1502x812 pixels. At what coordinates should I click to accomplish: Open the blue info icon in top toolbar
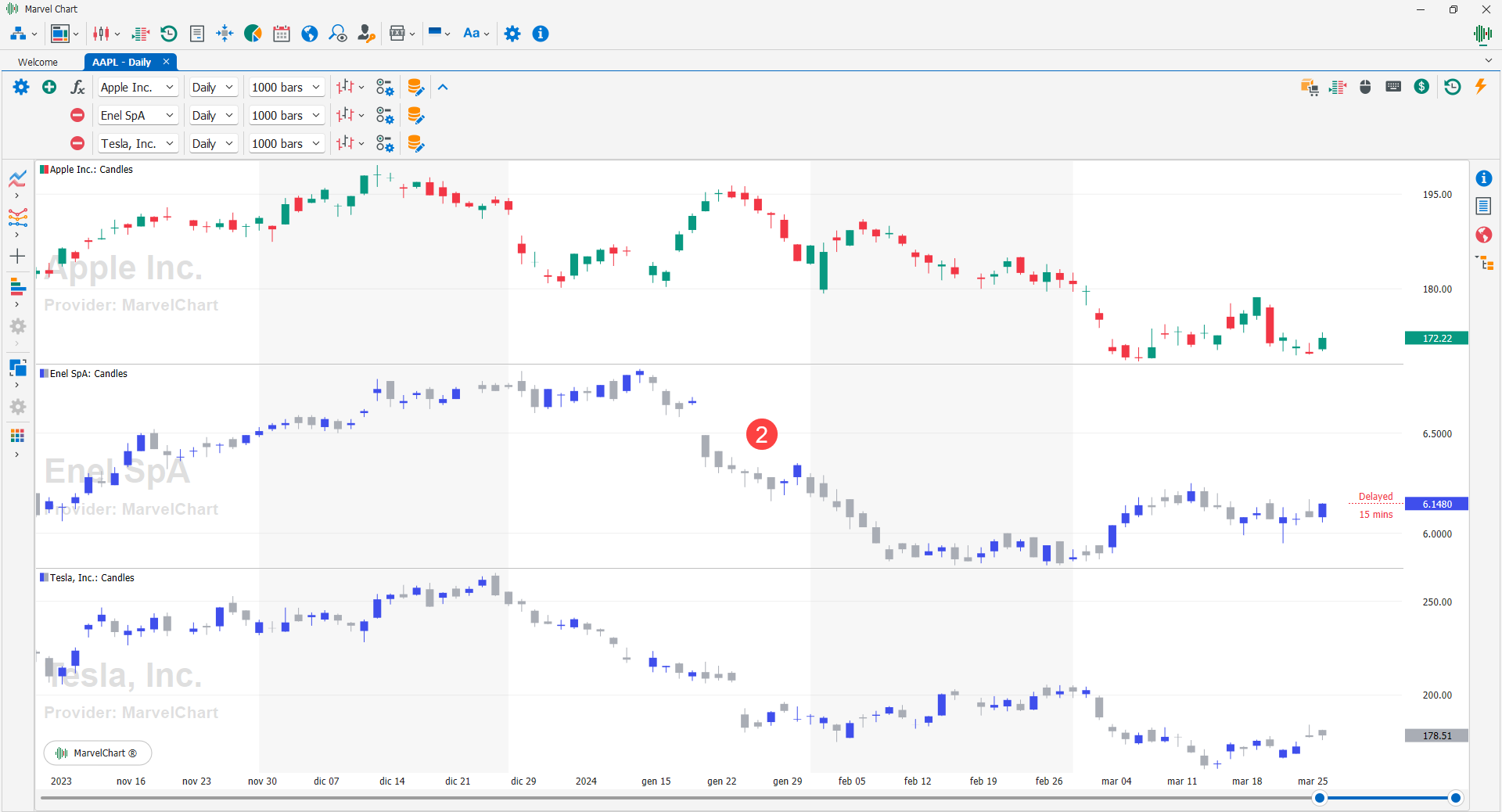[541, 34]
